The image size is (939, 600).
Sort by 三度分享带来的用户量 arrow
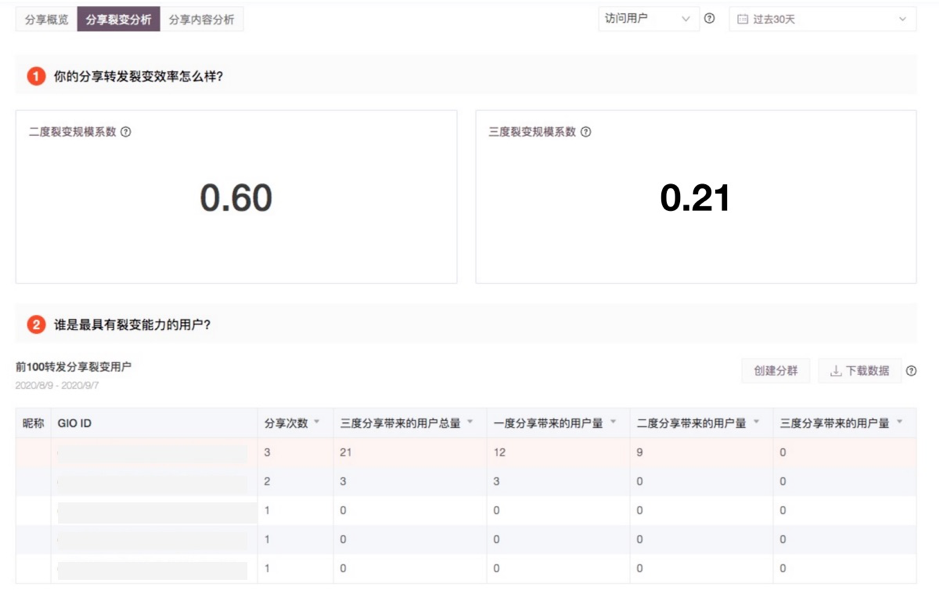pyautogui.click(x=899, y=423)
